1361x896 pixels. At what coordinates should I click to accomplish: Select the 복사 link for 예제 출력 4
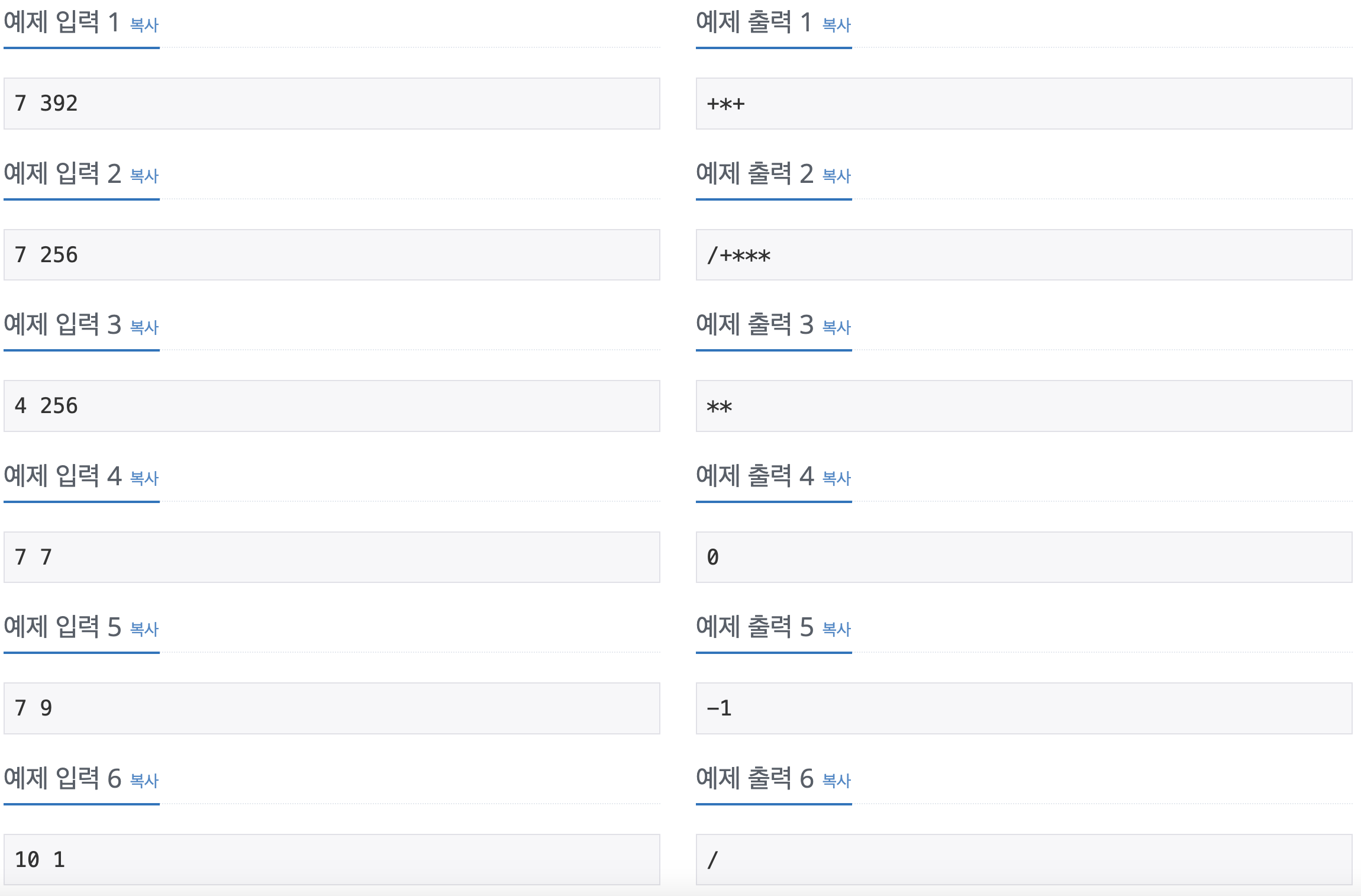click(837, 478)
